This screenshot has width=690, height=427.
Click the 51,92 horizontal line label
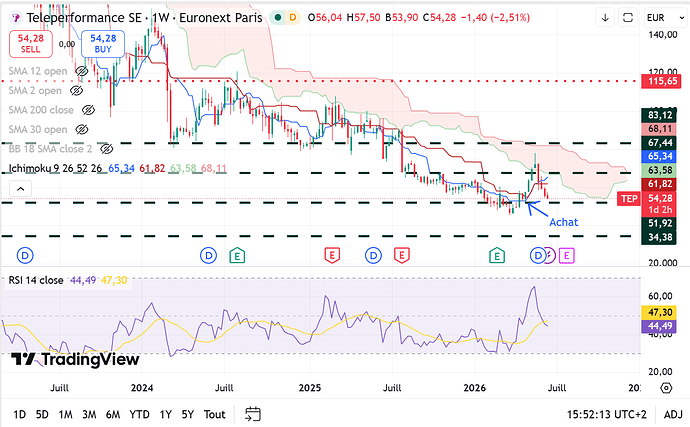tap(659, 223)
